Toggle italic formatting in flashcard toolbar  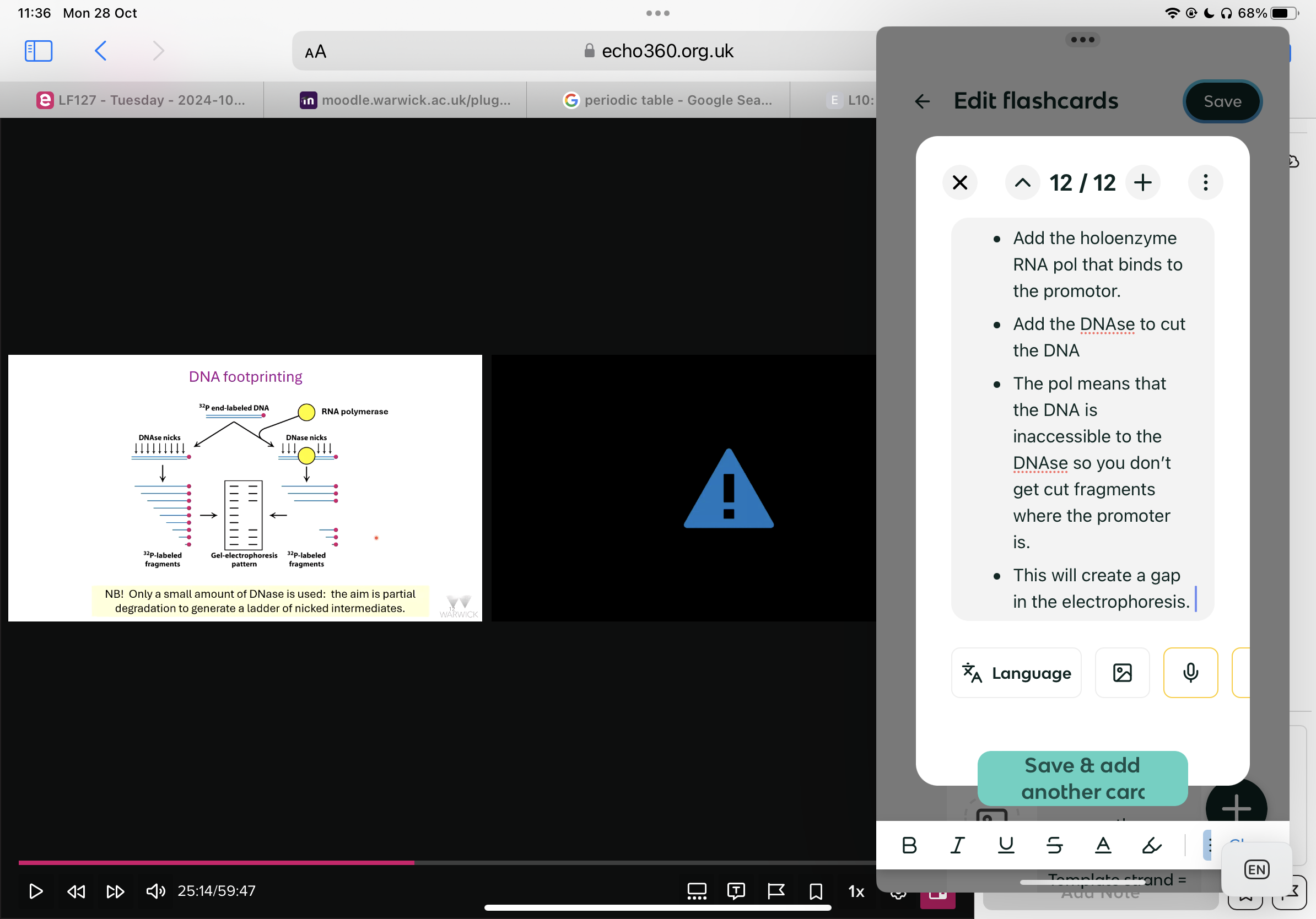click(x=957, y=846)
